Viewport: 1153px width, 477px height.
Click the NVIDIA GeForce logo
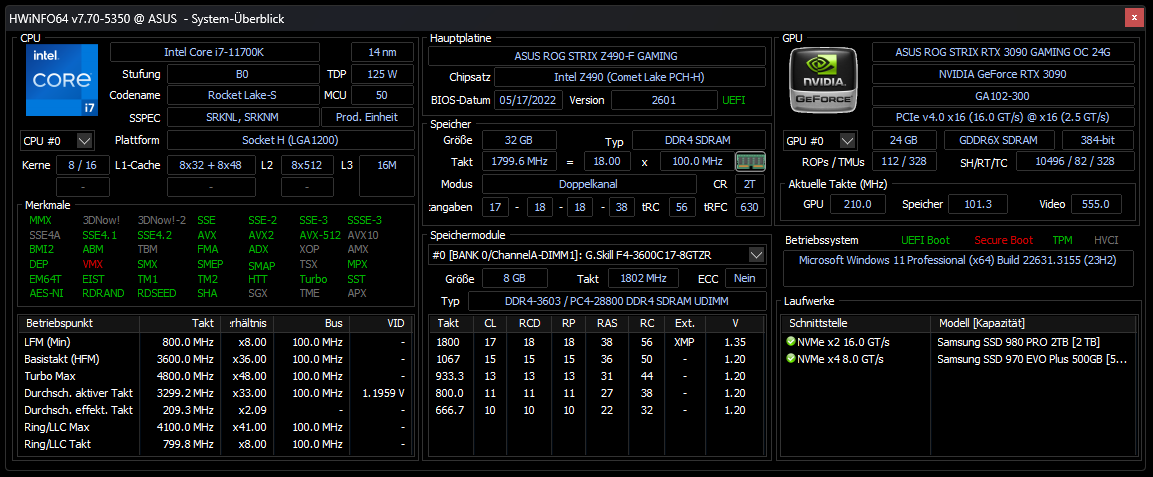pos(821,81)
